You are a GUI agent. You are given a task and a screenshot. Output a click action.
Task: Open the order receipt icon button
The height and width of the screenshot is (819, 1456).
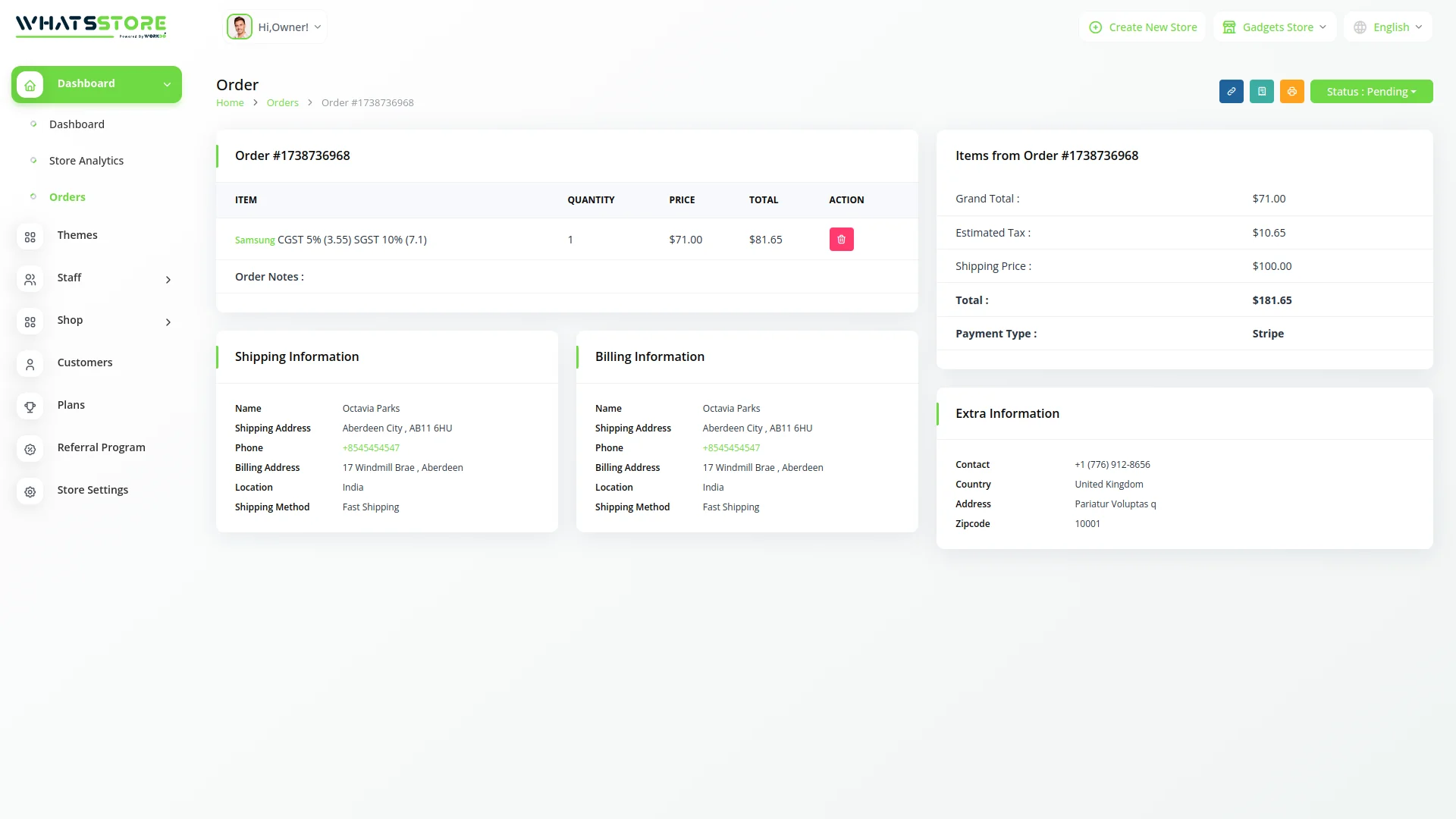tap(1261, 92)
